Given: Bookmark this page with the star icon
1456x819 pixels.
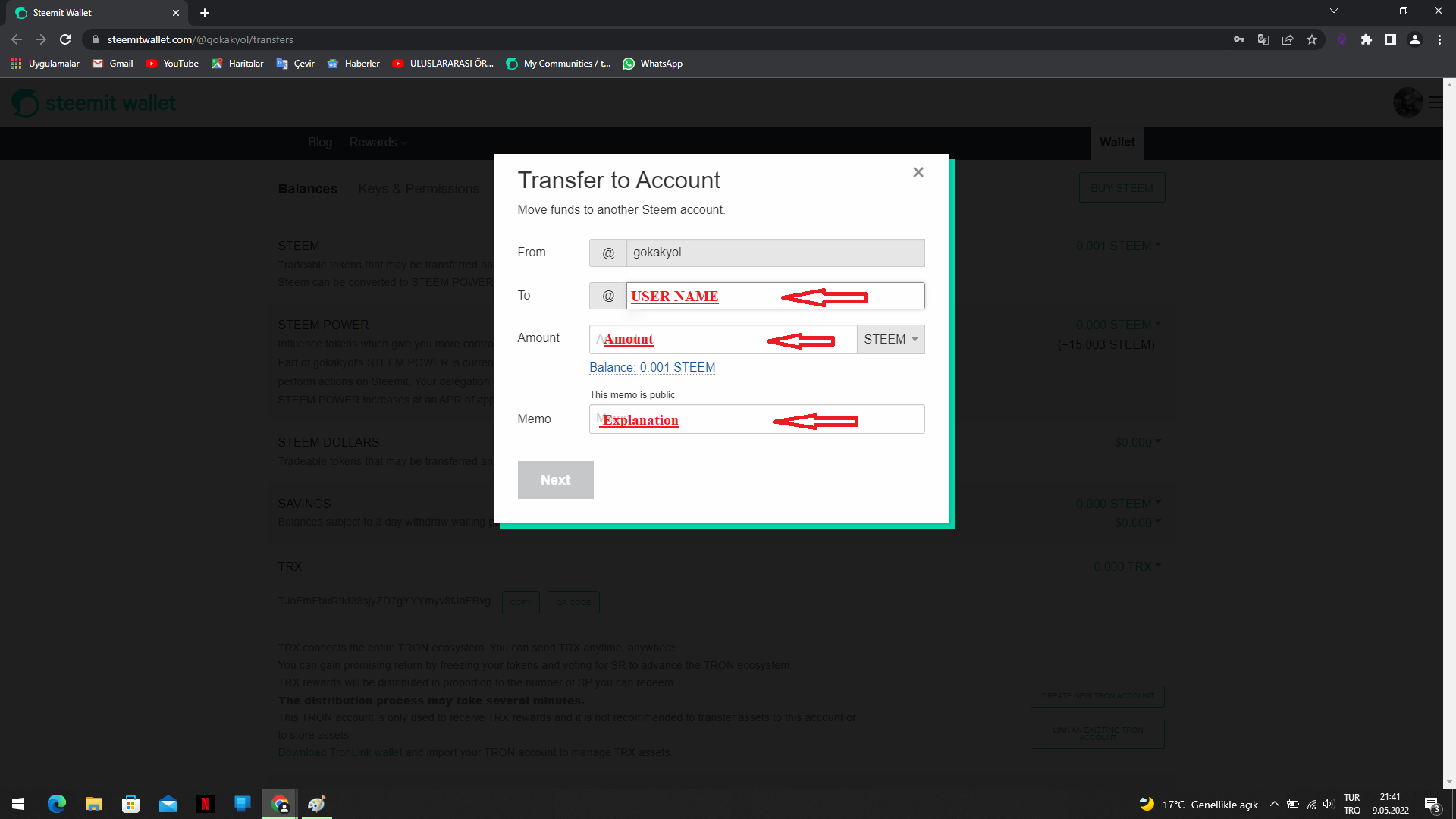Looking at the screenshot, I should click(x=1311, y=39).
